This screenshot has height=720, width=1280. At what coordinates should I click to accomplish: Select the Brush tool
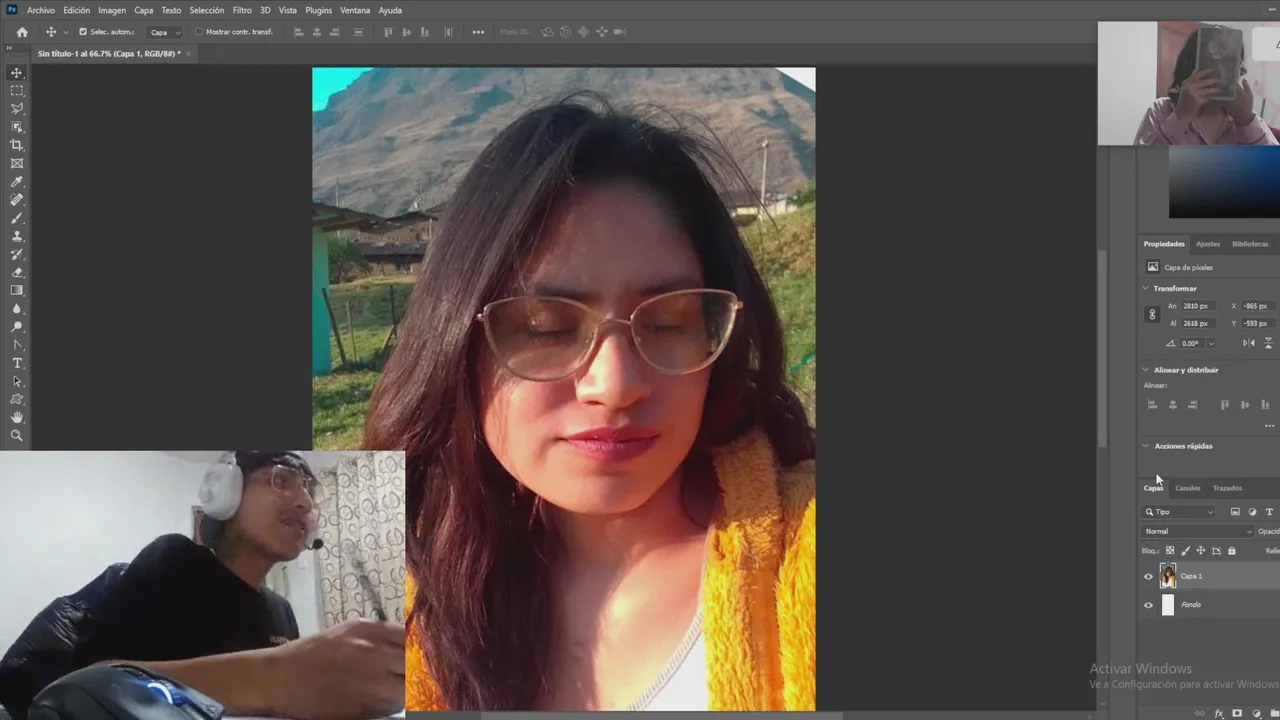tap(17, 218)
